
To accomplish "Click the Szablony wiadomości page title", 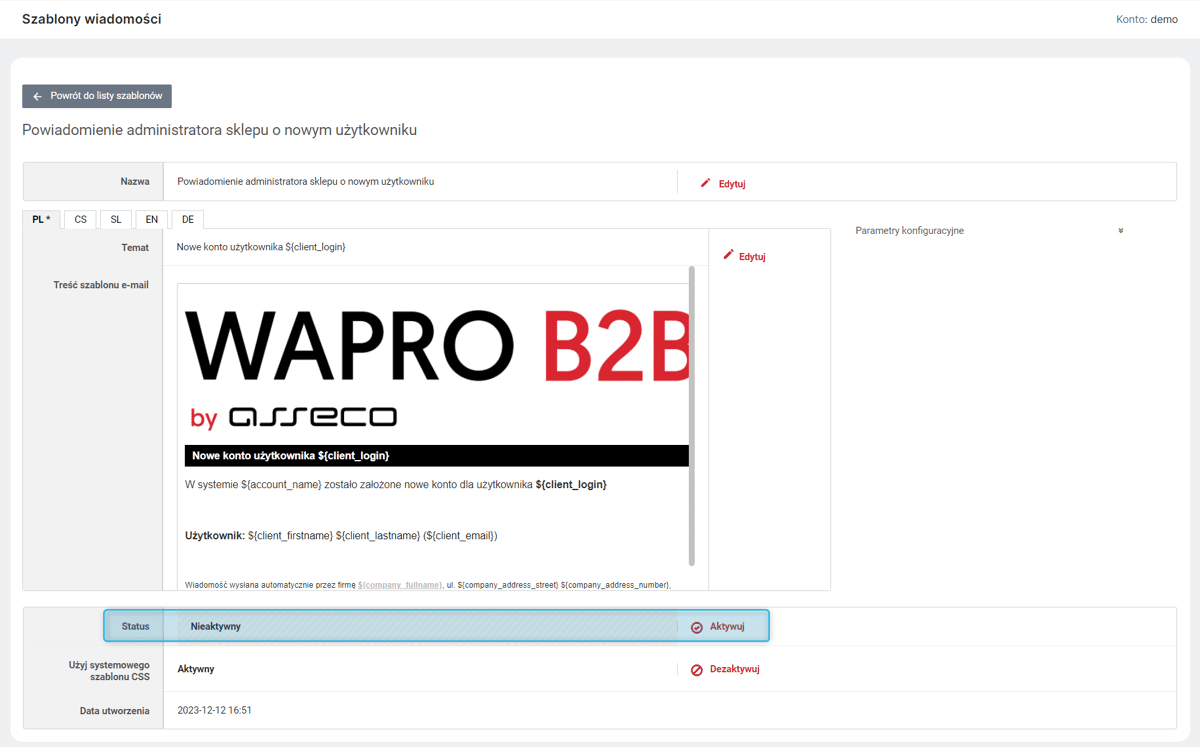I will (x=91, y=19).
